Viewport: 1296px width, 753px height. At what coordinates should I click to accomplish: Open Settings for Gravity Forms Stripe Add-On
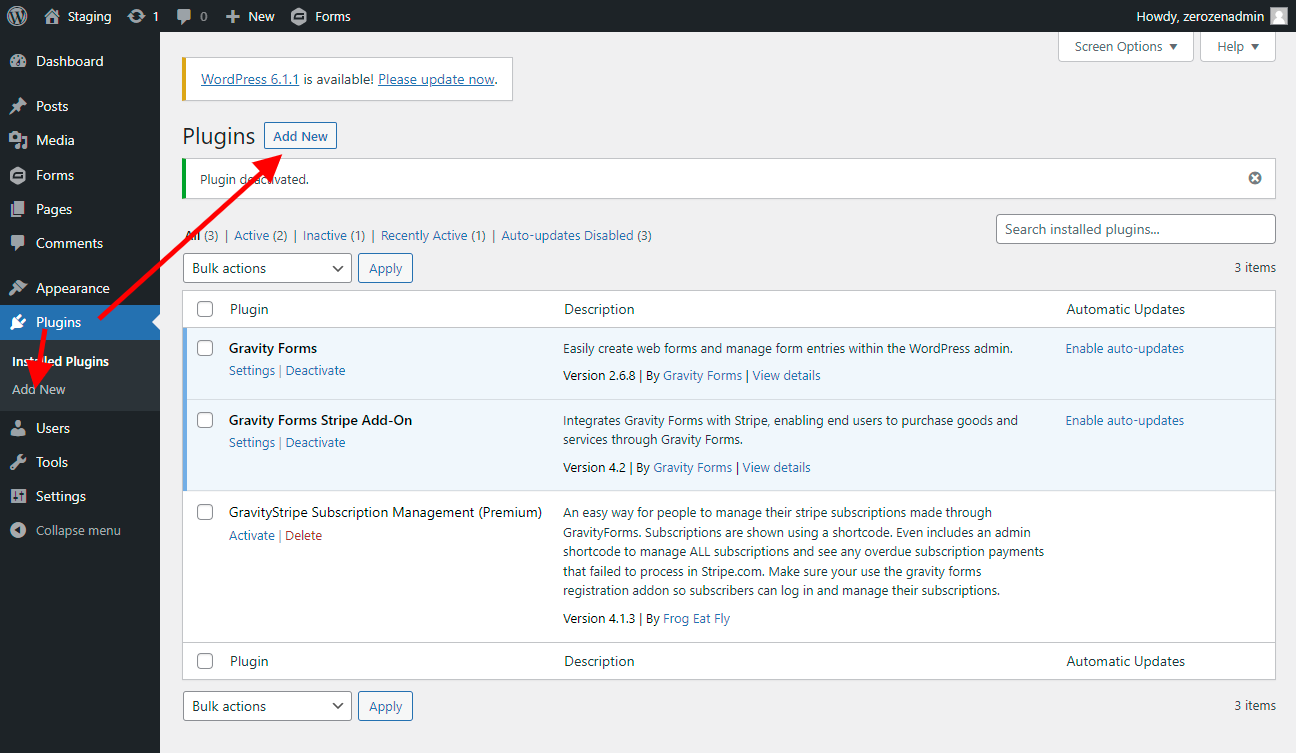(252, 442)
